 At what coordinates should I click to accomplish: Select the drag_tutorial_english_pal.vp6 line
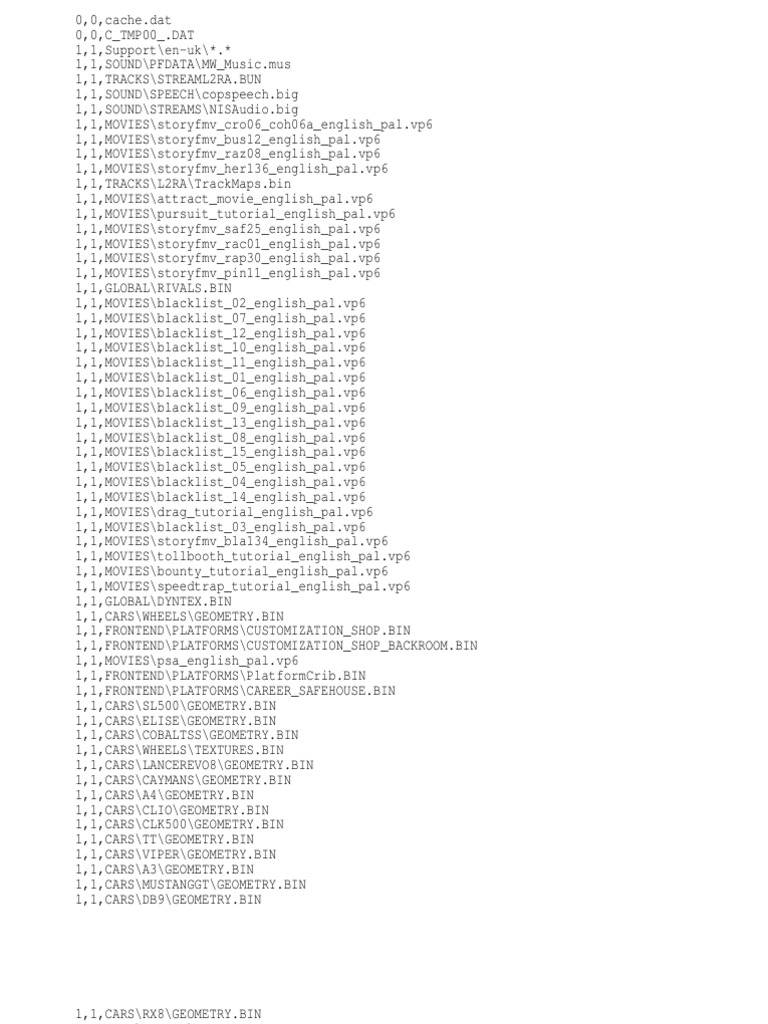point(224,512)
